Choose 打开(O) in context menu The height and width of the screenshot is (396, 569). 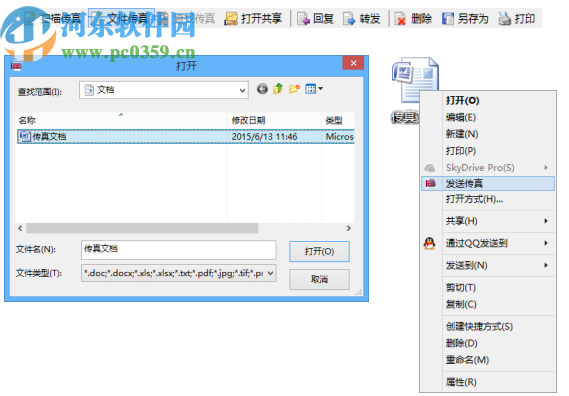pyautogui.click(x=462, y=101)
